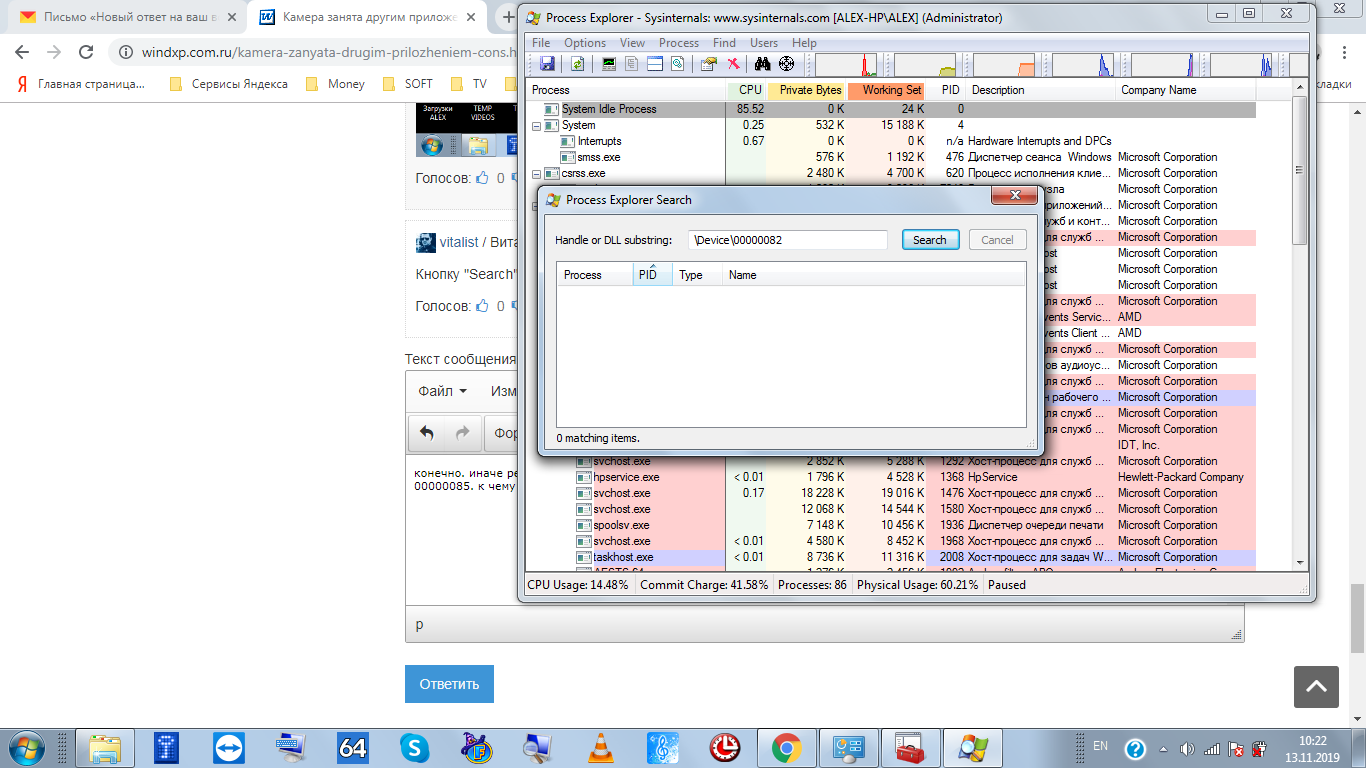Screen dimensions: 1366x768
Task: Click the binoculars Find Handle icon
Action: [762, 64]
